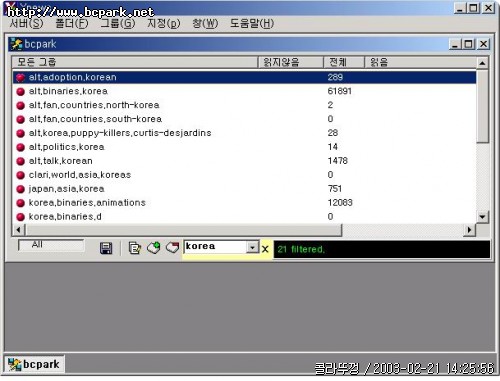500x381 pixels.
Task: Click the 12083 total count cell
Action: pyautogui.click(x=340, y=203)
